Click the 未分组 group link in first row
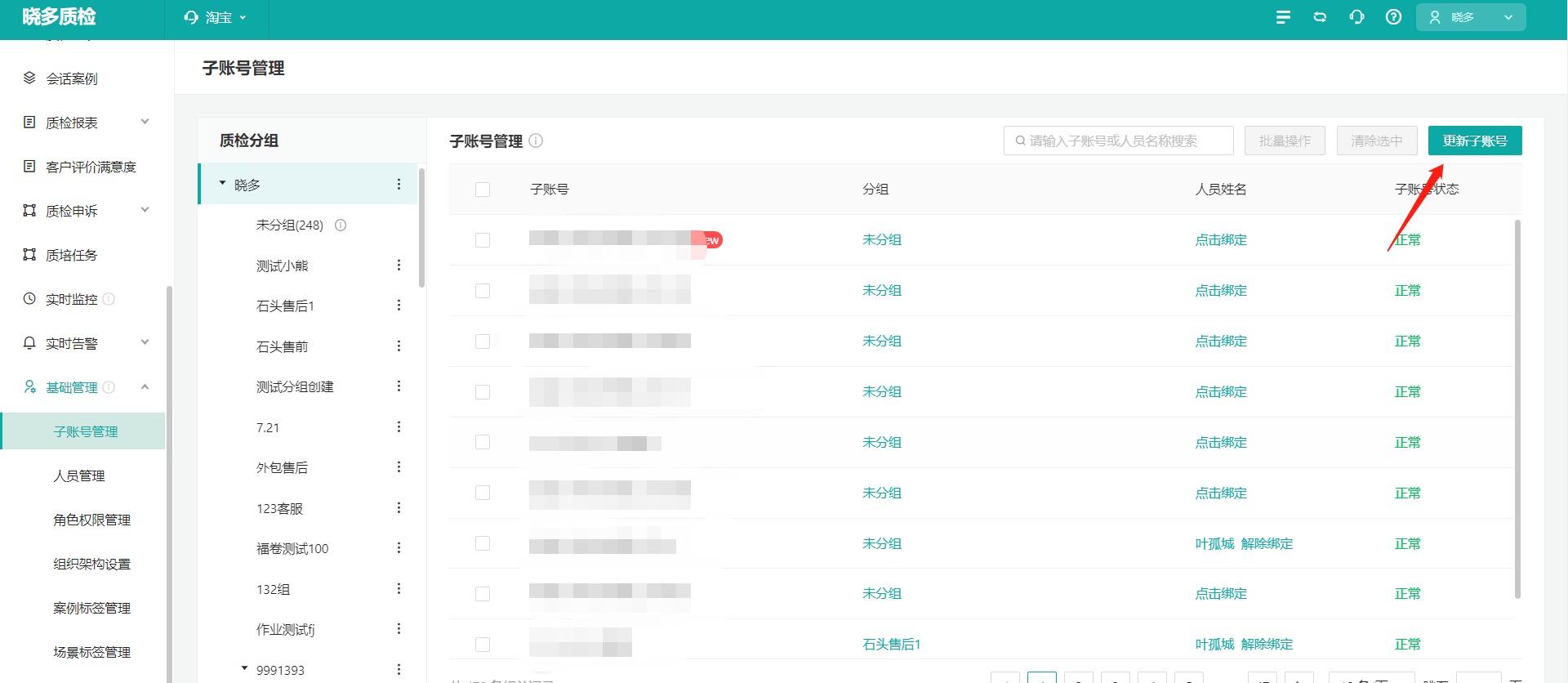This screenshot has height=683, width=1568. [x=882, y=239]
